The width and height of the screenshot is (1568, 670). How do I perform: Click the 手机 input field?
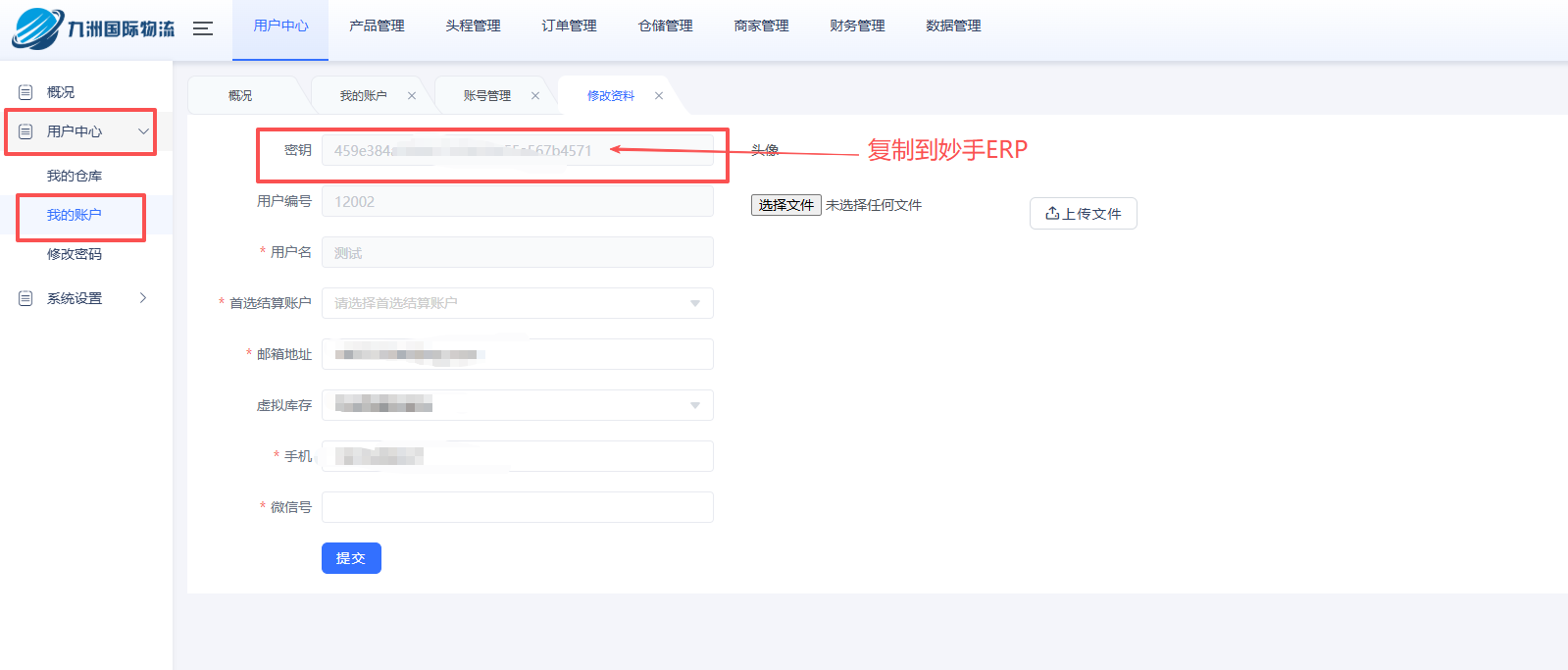(517, 456)
